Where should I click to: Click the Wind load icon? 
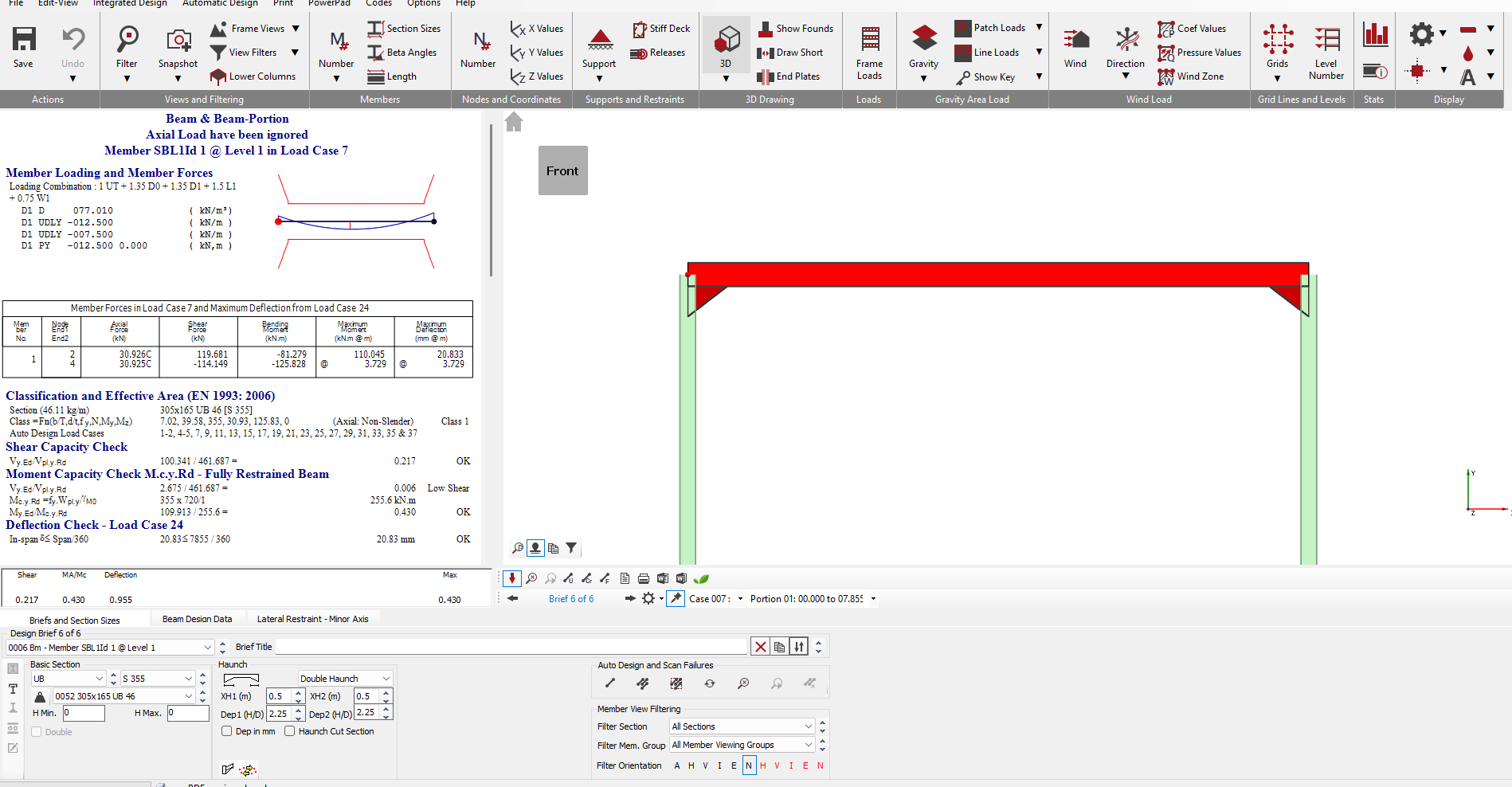tap(1075, 39)
